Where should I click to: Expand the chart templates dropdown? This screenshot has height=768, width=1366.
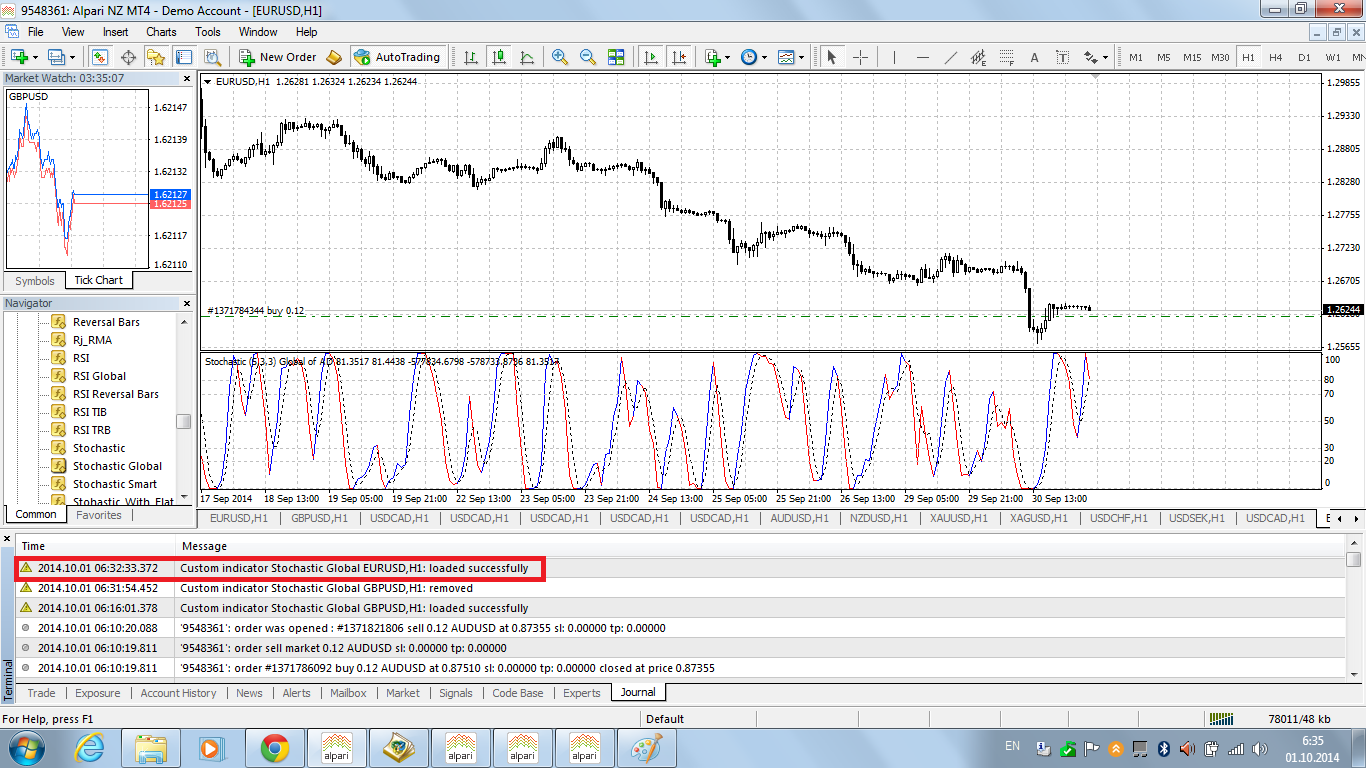point(801,57)
